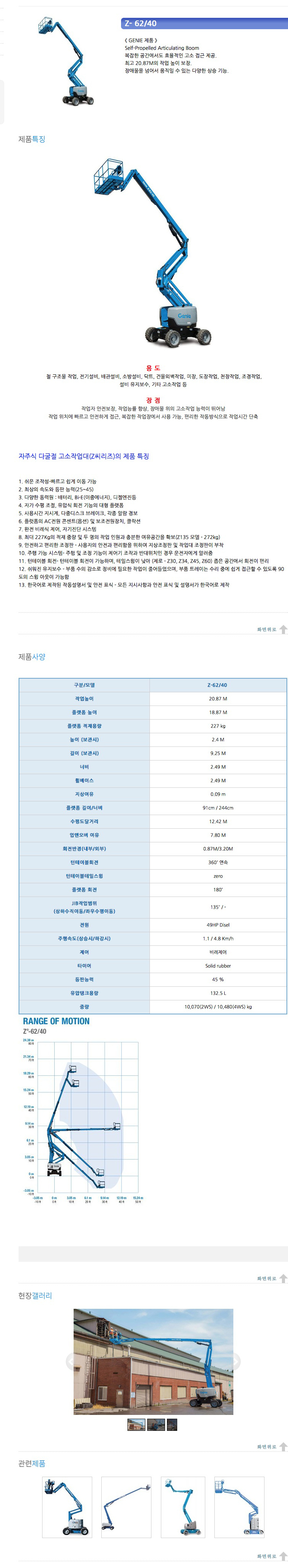The image size is (288, 1568).
Task: Click the 360° 연속 turntable rotation value
Action: 218,862
